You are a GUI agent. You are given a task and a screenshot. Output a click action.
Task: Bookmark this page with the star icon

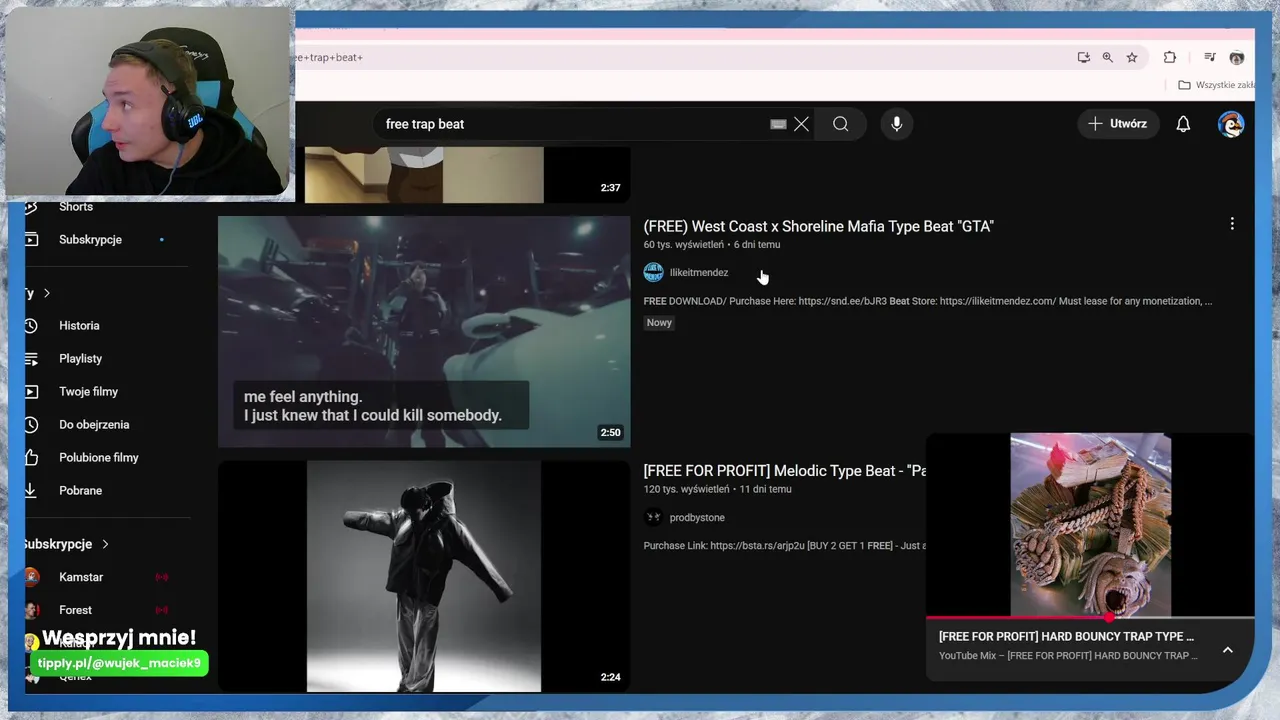coord(1132,57)
